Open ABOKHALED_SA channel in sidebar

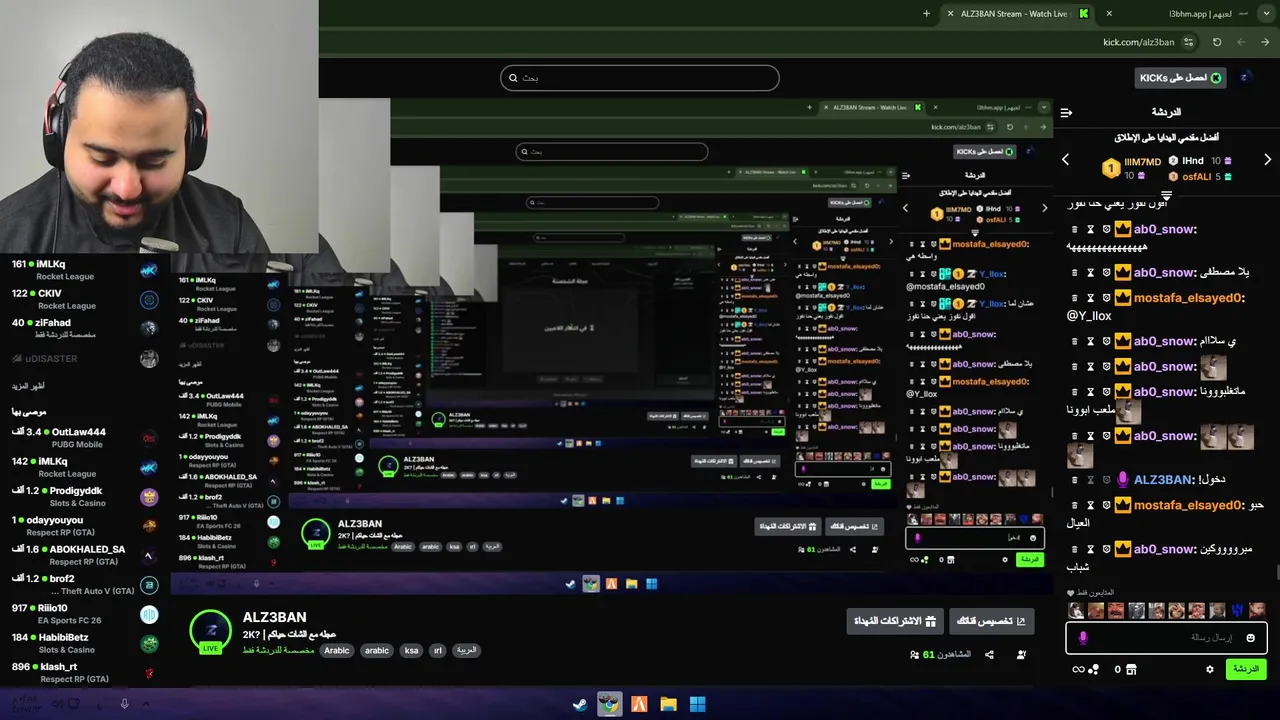pyautogui.click(x=85, y=555)
